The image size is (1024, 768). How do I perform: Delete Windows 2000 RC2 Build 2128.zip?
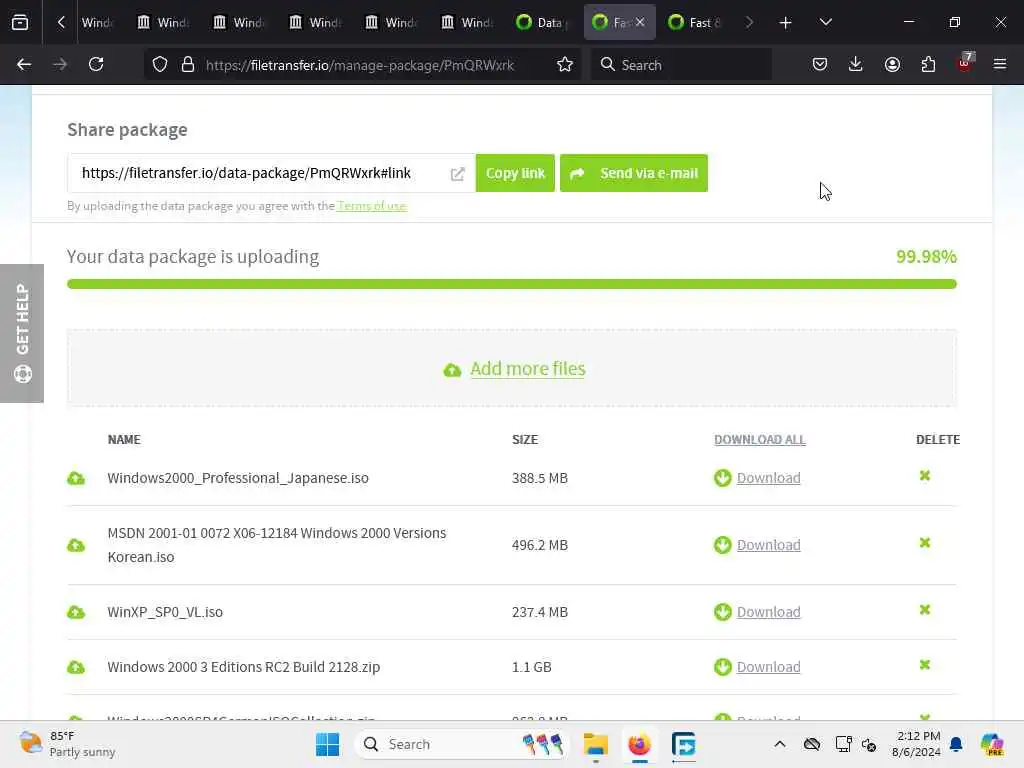point(925,665)
